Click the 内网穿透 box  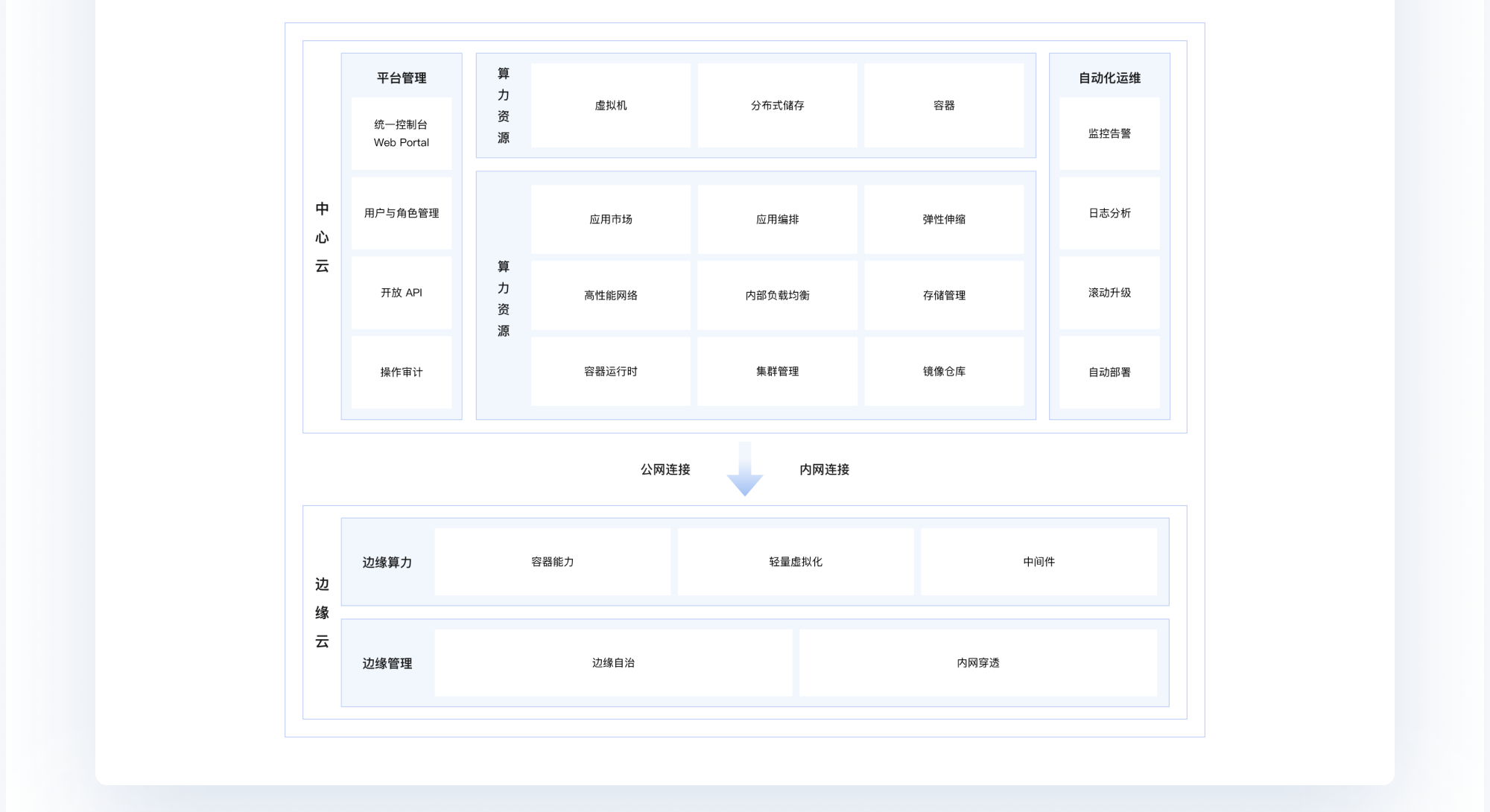tap(977, 663)
